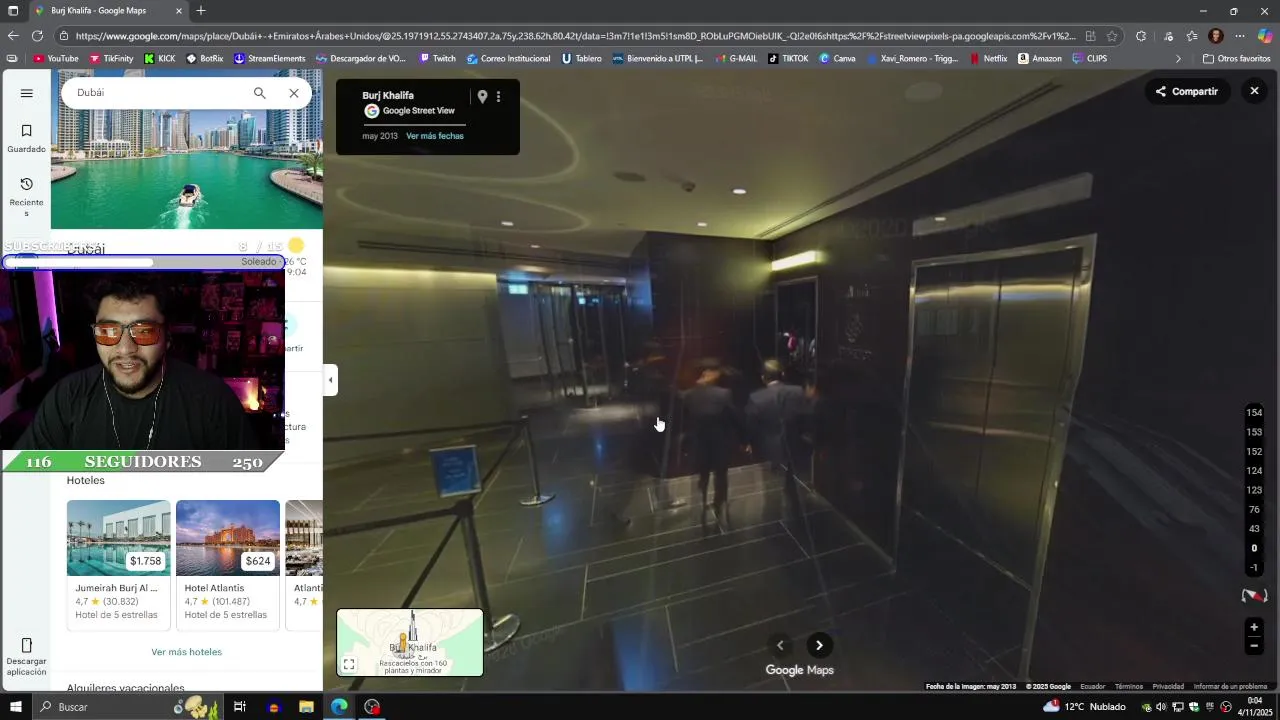Click Informar de un problema link
Image resolution: width=1280 pixels, height=720 pixels.
tap(1230, 687)
